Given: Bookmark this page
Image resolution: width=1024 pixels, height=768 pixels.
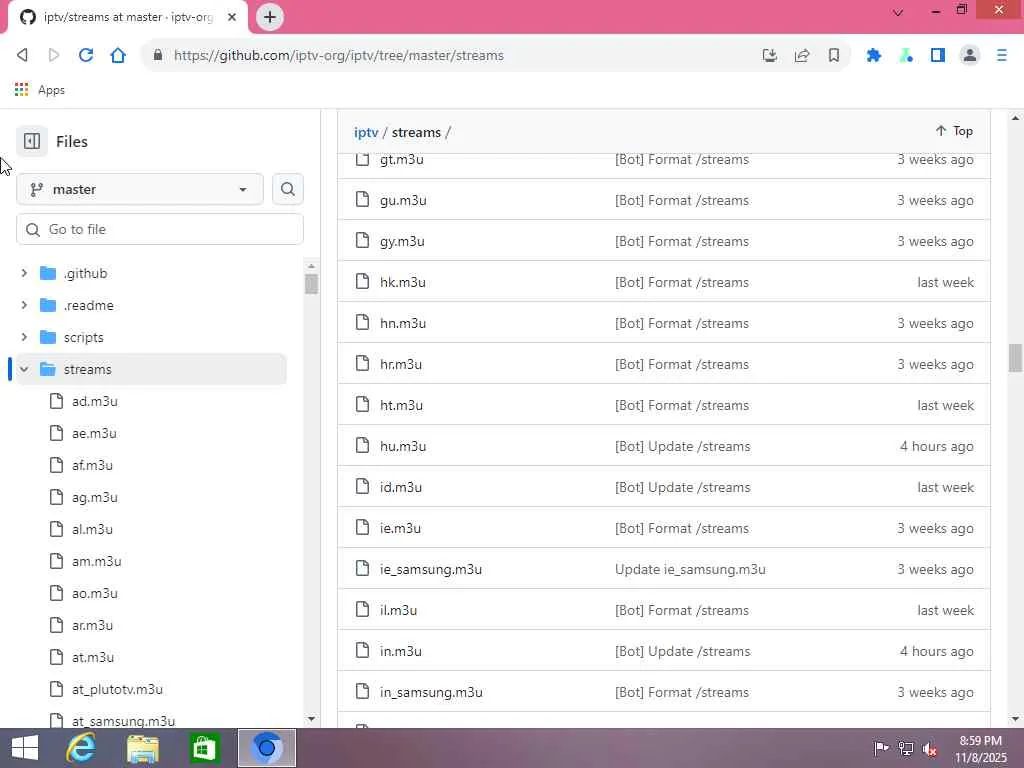Looking at the screenshot, I should [x=833, y=56].
